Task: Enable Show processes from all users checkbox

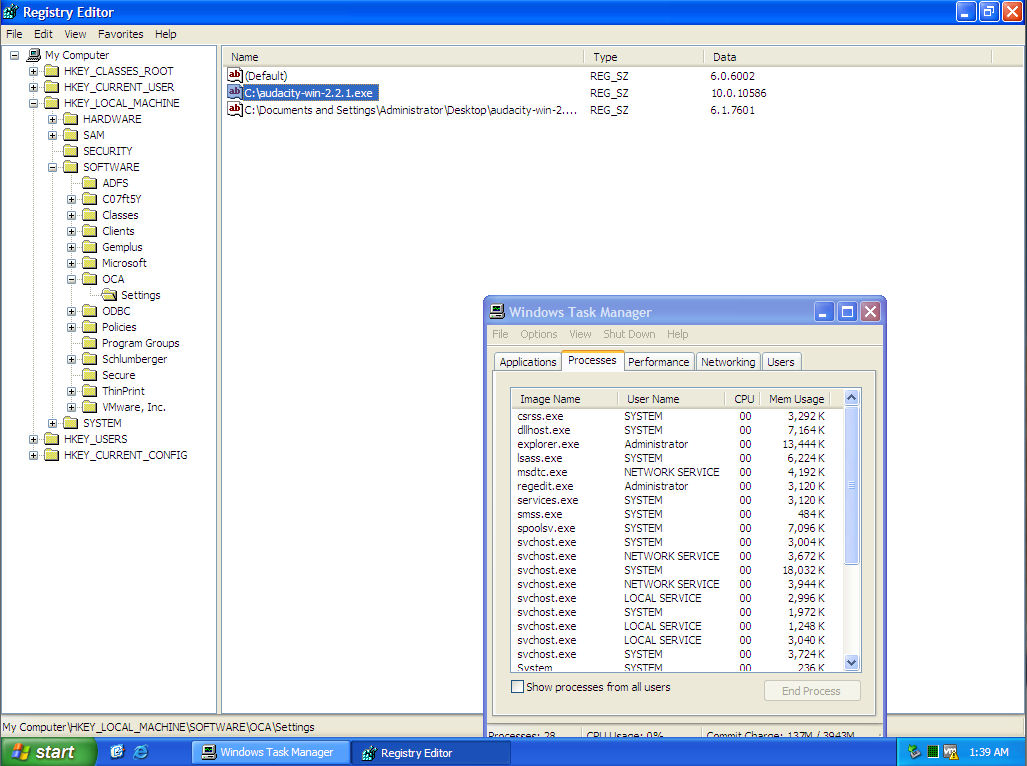Action: (x=517, y=687)
